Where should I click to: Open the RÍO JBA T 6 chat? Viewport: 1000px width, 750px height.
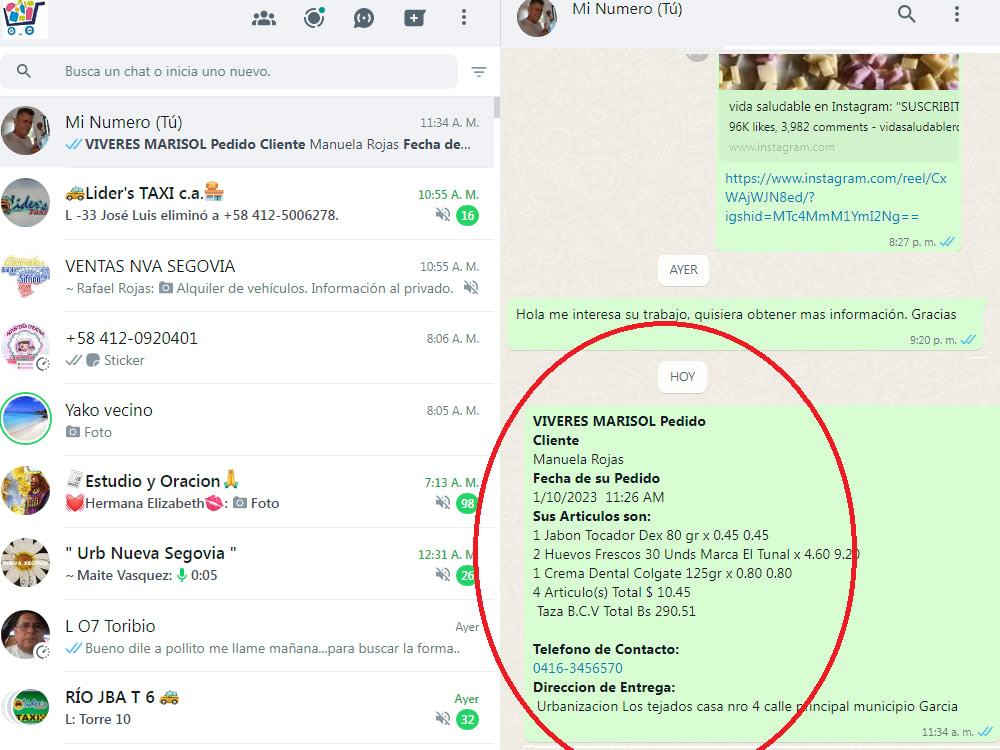247,709
